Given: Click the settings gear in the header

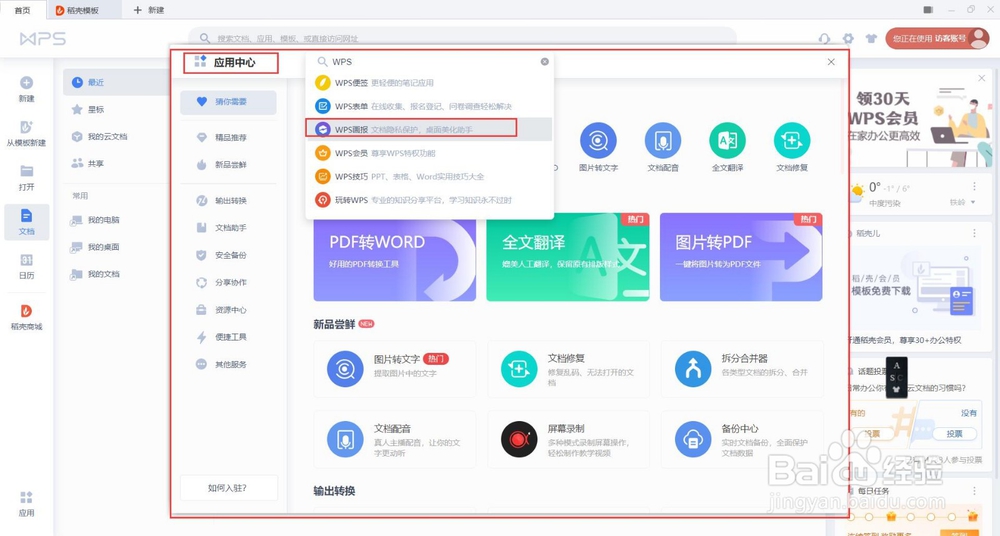Looking at the screenshot, I should (848, 39).
